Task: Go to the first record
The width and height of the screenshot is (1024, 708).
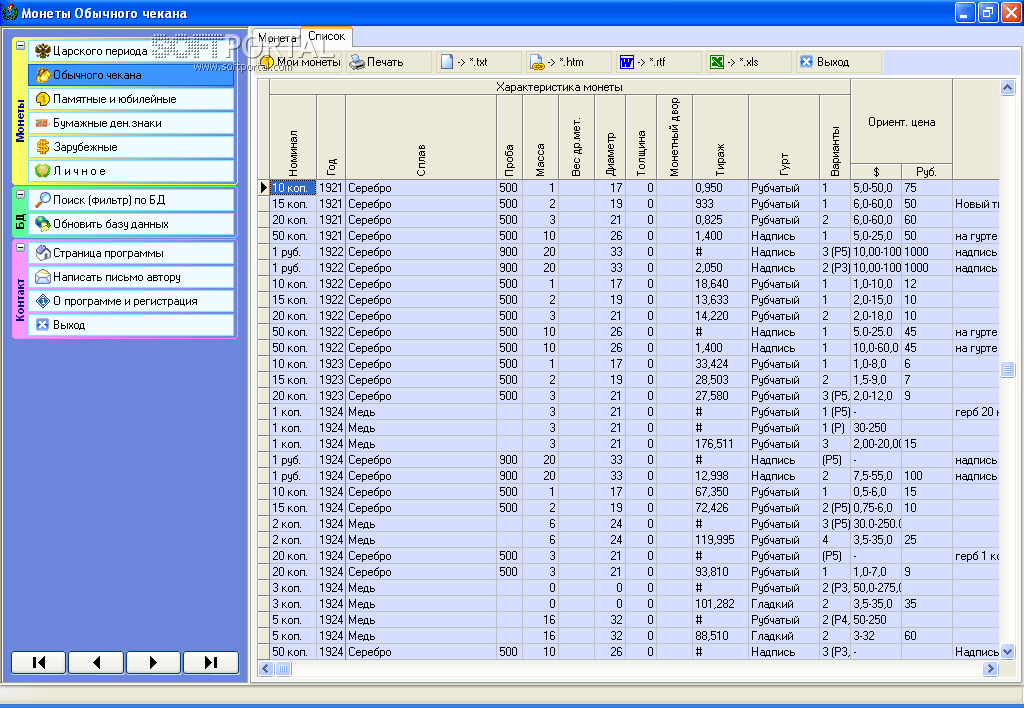Action: pyautogui.click(x=39, y=662)
